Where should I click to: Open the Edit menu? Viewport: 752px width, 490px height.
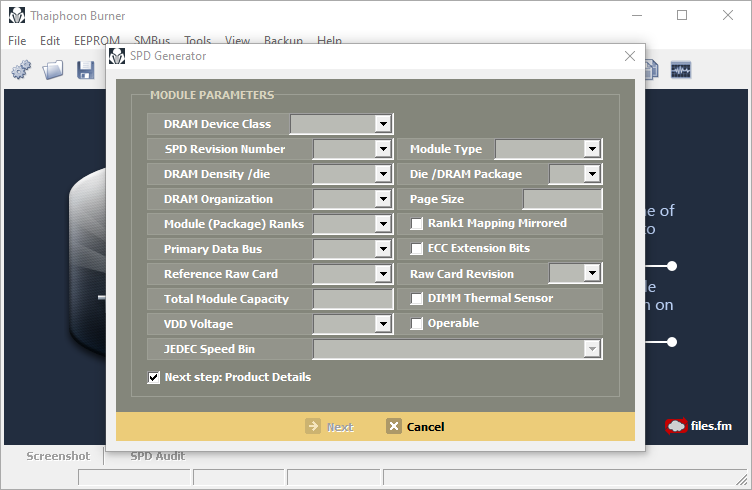click(50, 41)
